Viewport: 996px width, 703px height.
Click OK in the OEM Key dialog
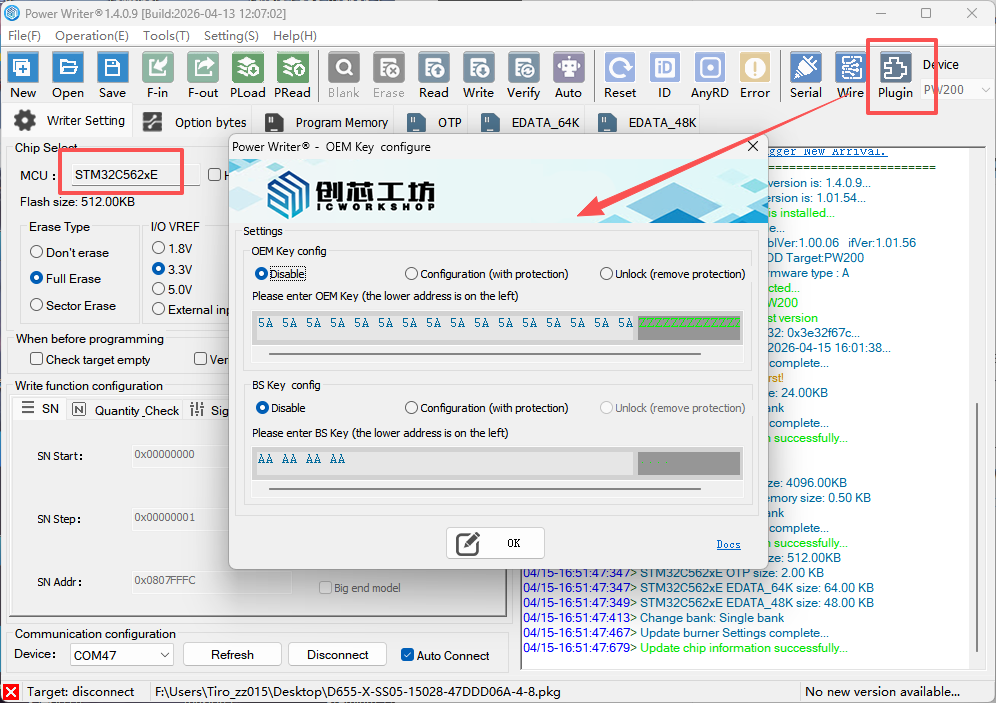[x=495, y=543]
